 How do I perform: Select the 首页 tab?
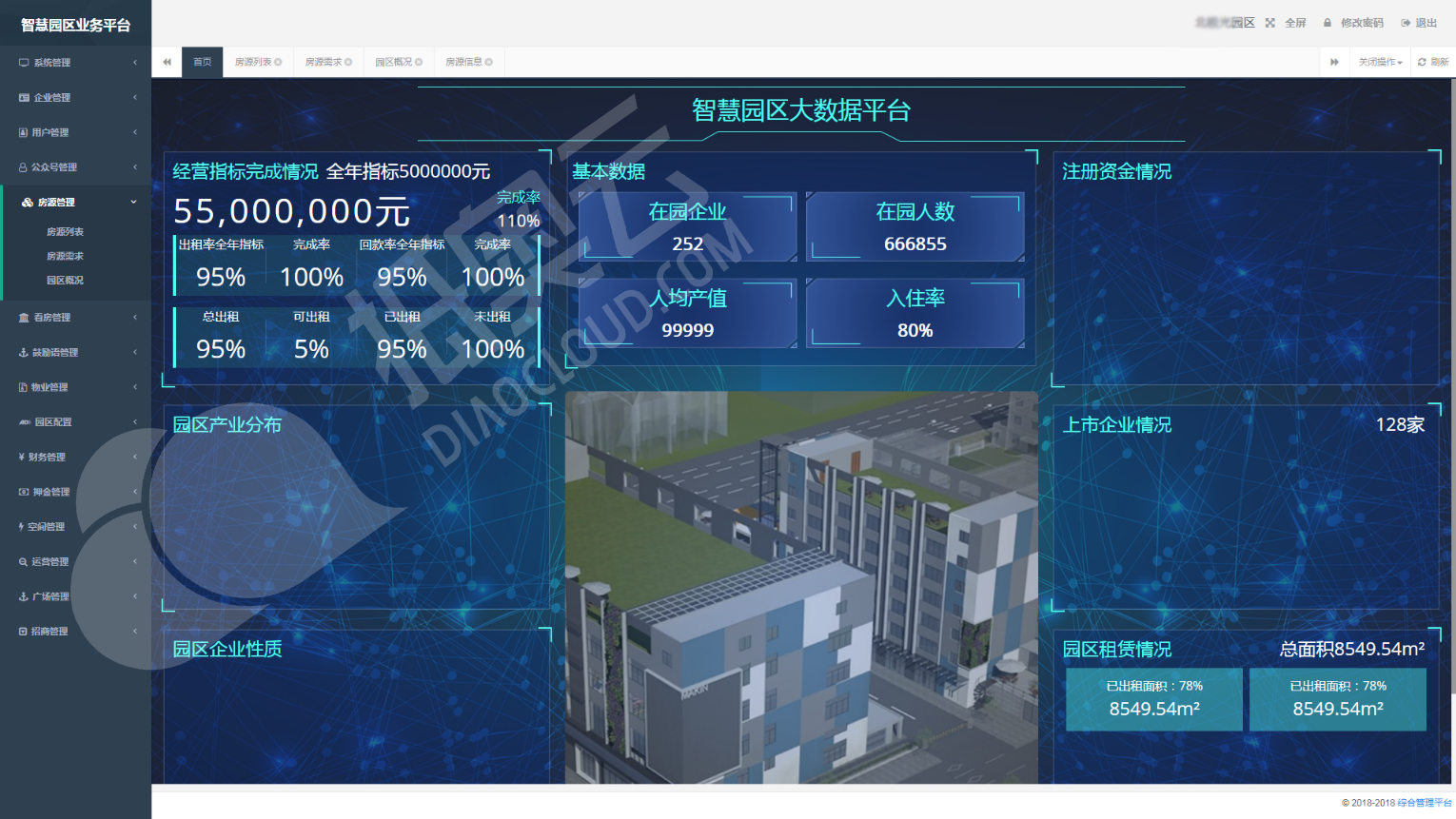tap(203, 63)
